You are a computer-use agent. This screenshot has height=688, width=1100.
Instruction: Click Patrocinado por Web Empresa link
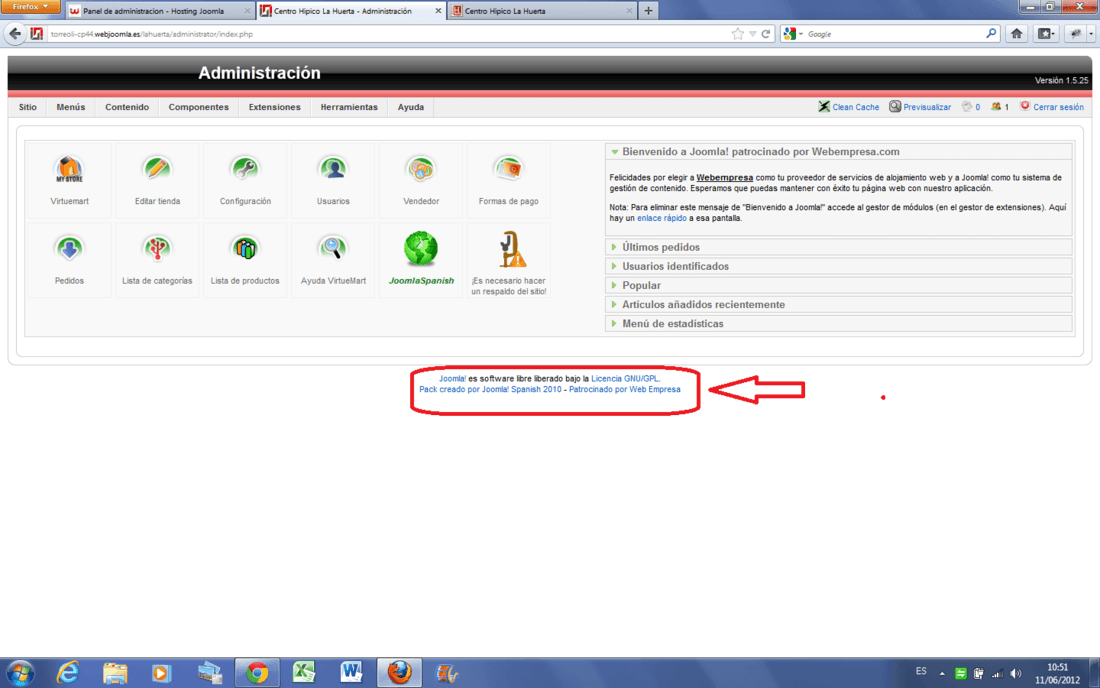coord(624,389)
